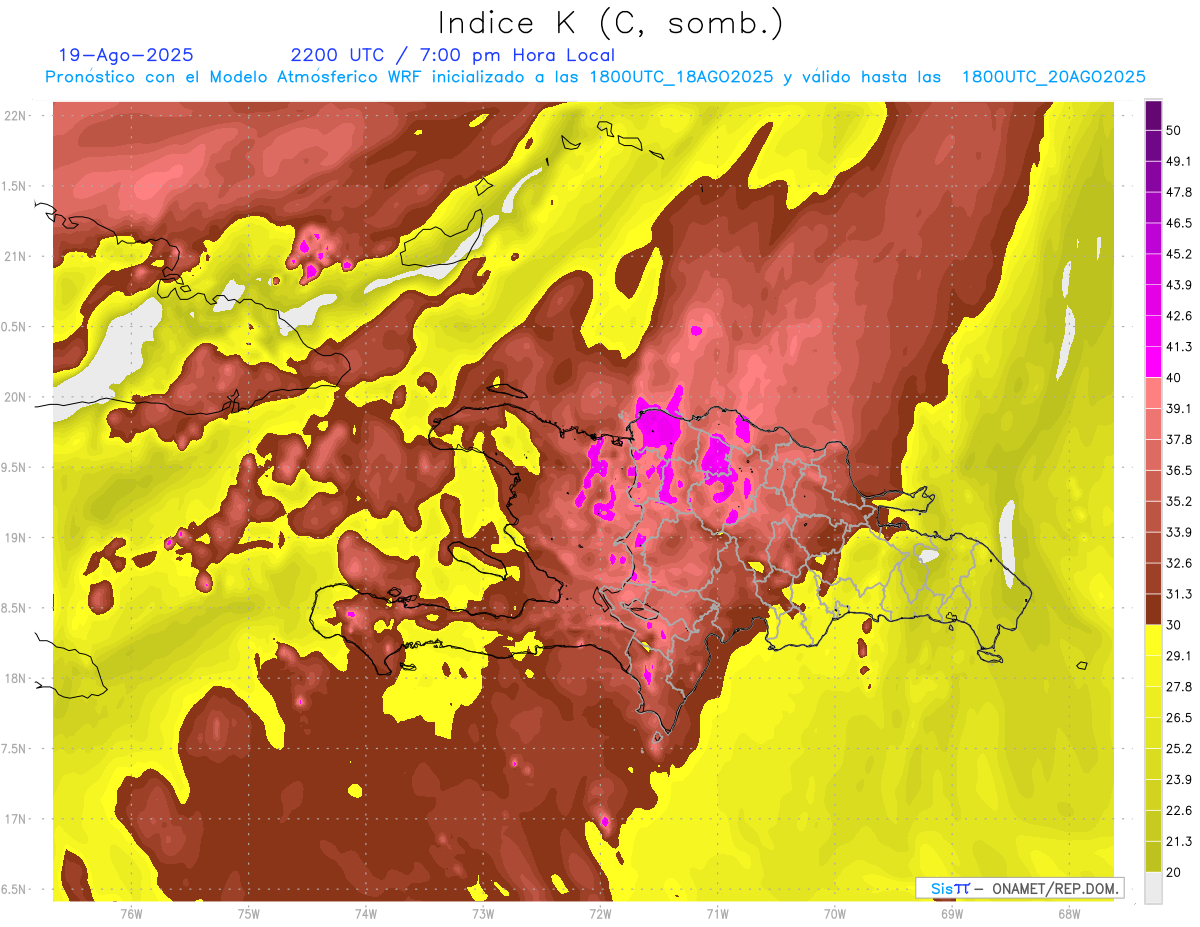This screenshot has width=1200, height=927.
Task: Click the '74W' longitude label
Action: point(365,914)
